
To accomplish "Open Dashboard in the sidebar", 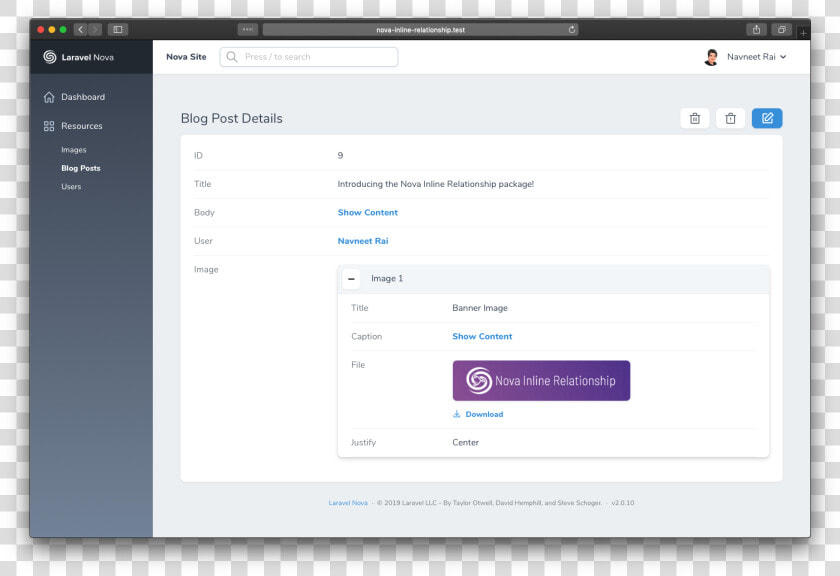I will pyautogui.click(x=83, y=97).
